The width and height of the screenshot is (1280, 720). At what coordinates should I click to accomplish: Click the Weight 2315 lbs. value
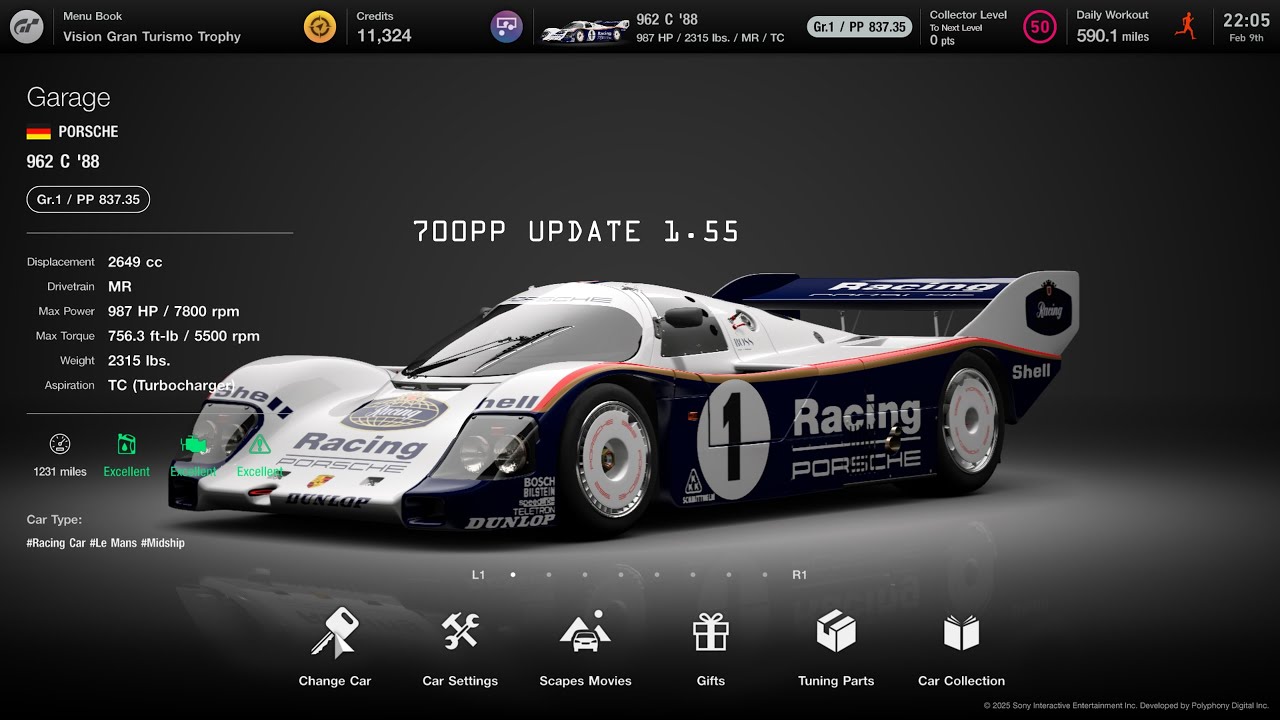139,361
